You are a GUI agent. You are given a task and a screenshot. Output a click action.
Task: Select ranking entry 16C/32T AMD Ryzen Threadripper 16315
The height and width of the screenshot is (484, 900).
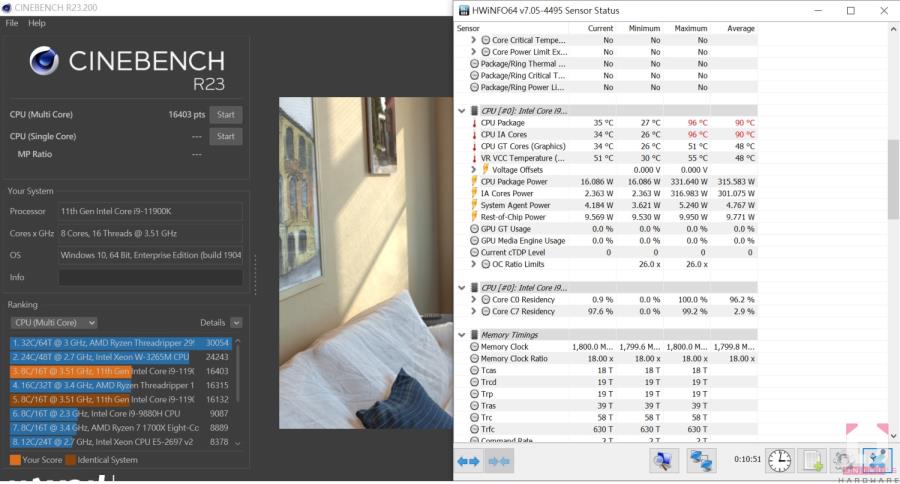pos(121,385)
